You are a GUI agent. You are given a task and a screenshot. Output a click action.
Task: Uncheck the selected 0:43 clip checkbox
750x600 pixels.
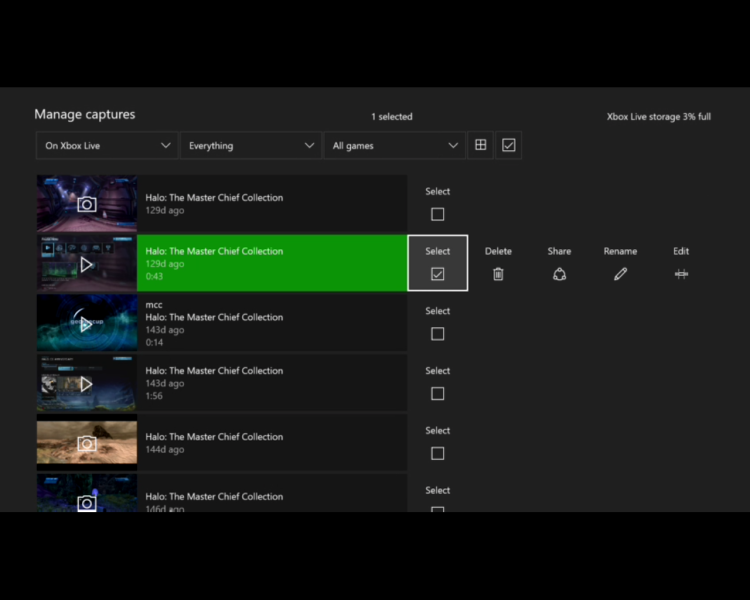coord(437,274)
